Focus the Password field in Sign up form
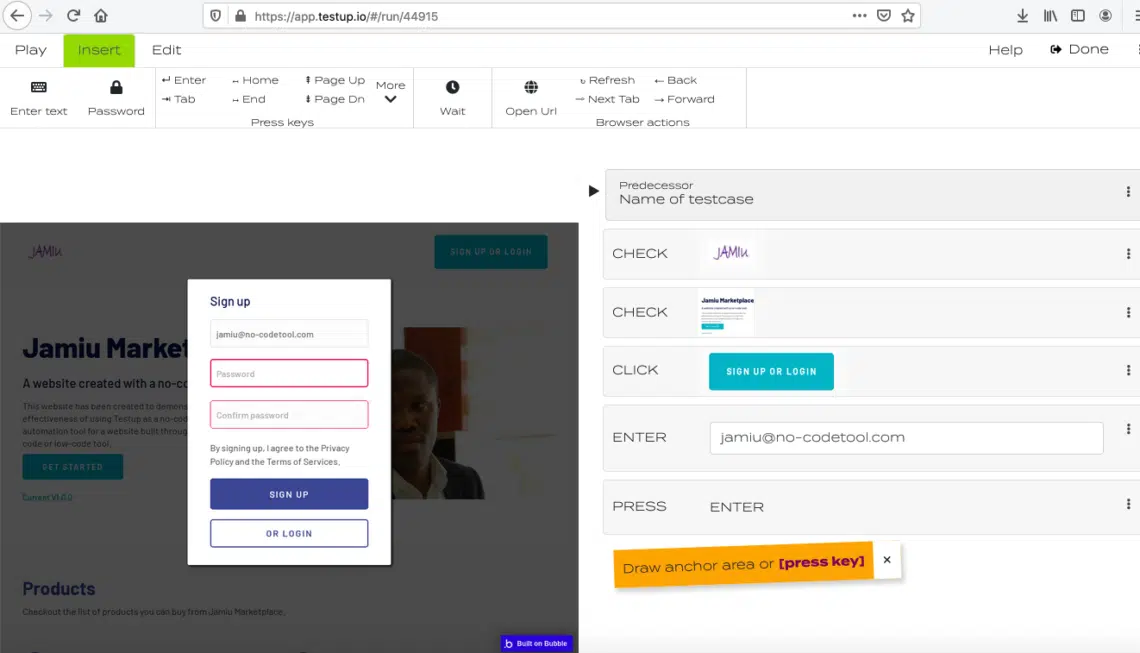 tap(289, 373)
